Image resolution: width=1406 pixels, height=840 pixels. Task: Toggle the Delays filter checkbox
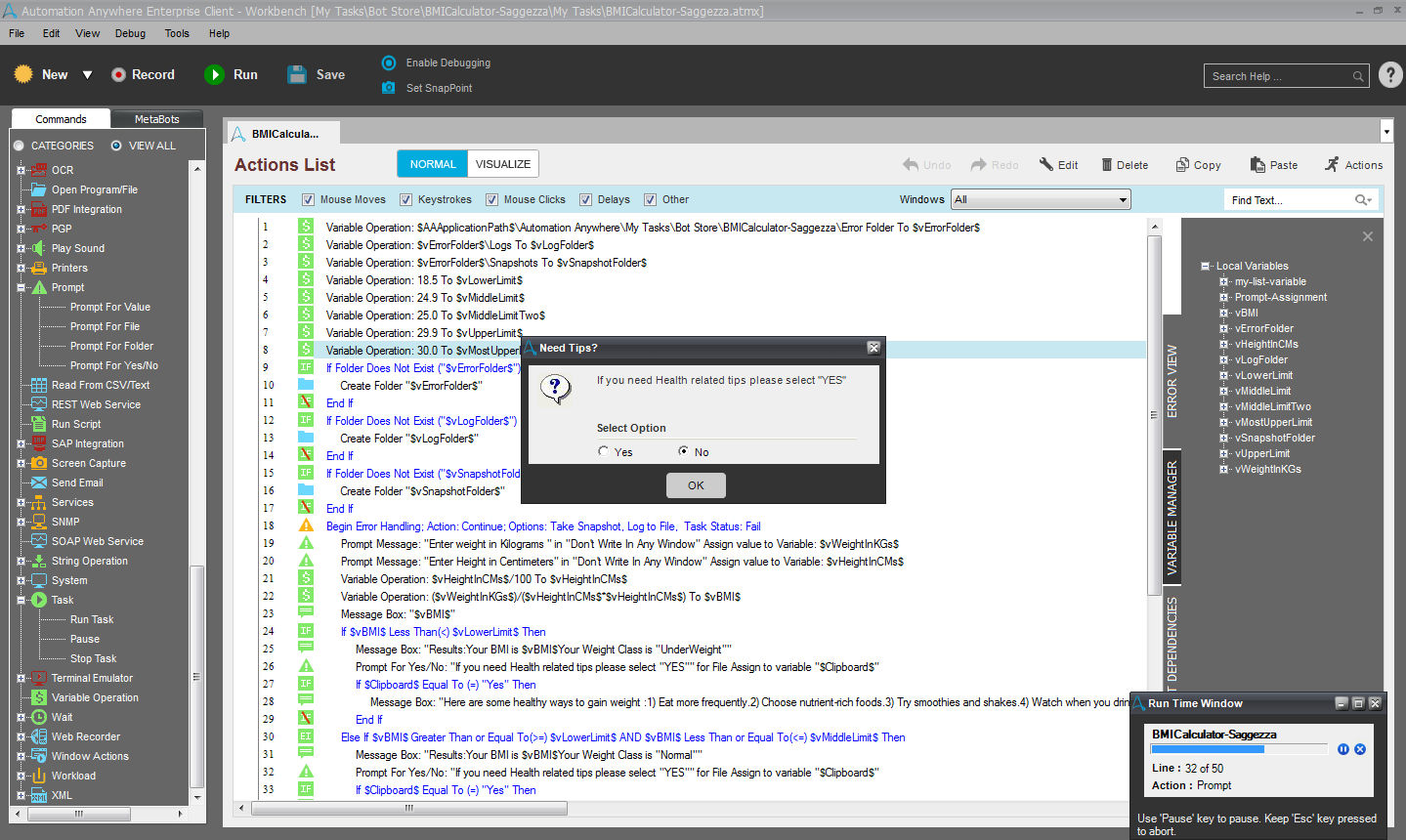click(586, 200)
